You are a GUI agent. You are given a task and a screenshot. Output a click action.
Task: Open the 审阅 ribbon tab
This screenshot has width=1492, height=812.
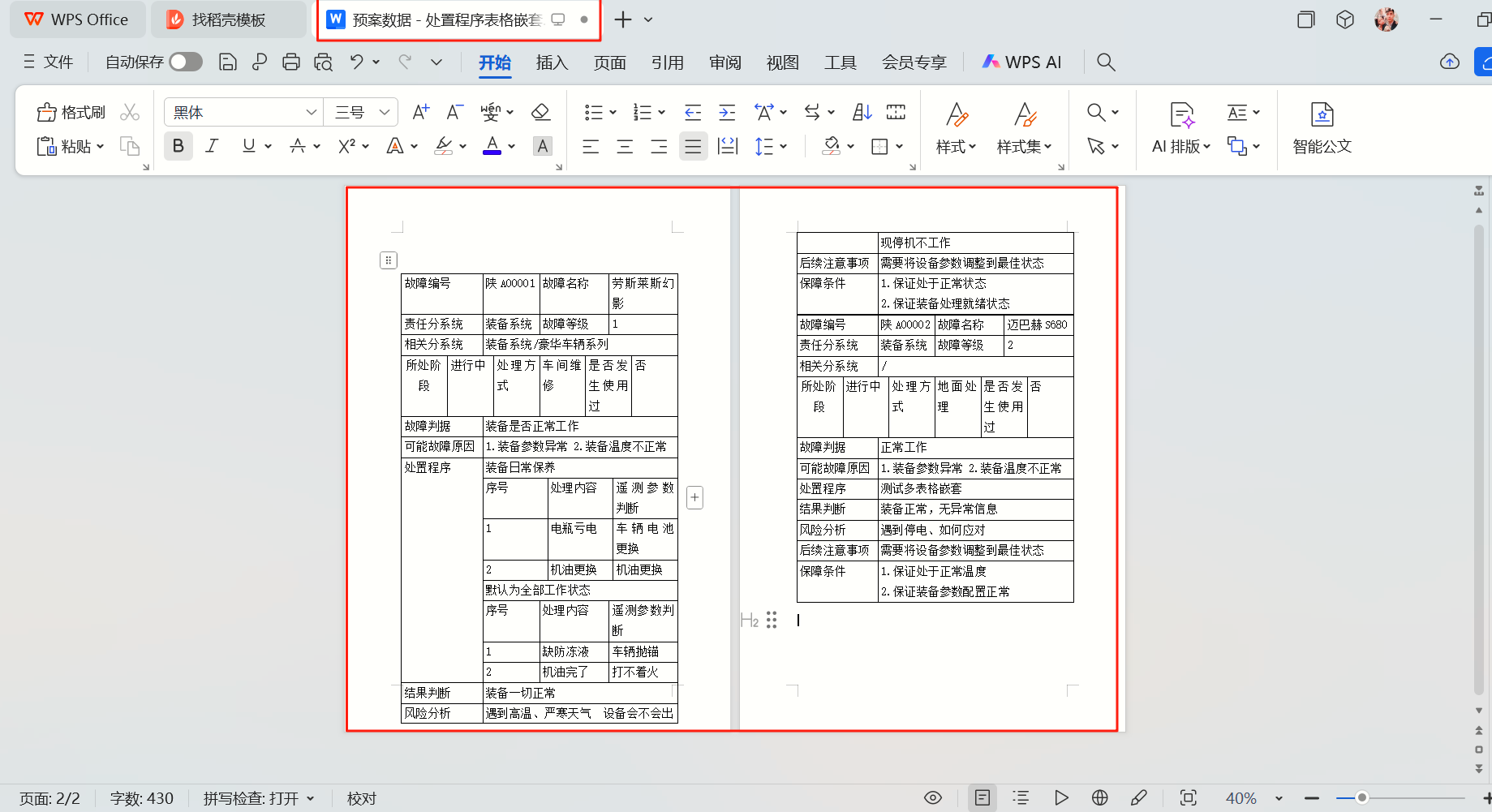point(725,62)
